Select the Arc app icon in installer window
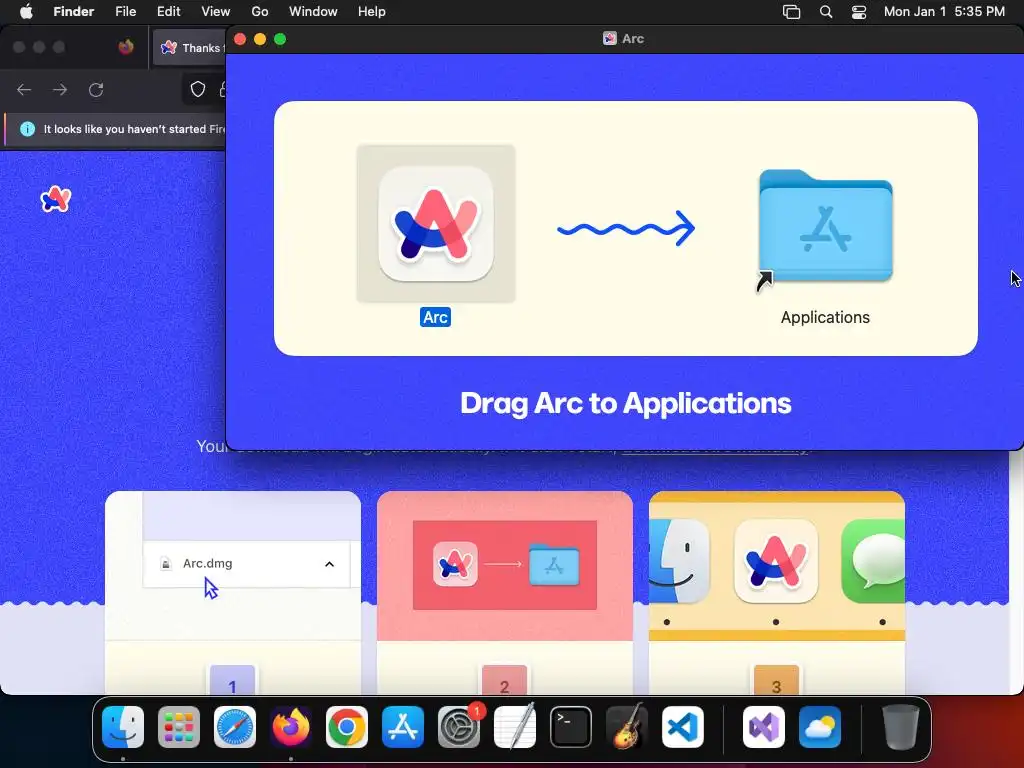The width and height of the screenshot is (1024, 768). tap(436, 223)
